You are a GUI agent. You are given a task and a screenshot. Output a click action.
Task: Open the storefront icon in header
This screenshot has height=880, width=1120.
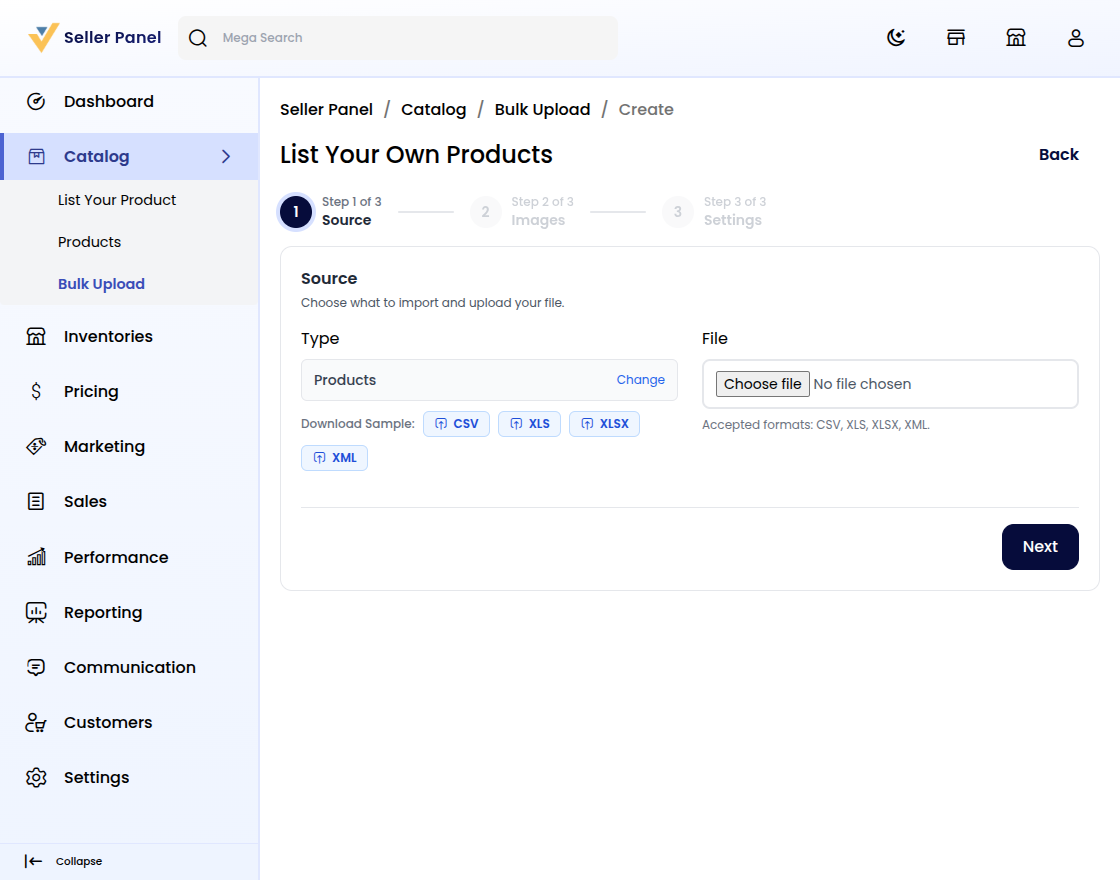point(956,38)
